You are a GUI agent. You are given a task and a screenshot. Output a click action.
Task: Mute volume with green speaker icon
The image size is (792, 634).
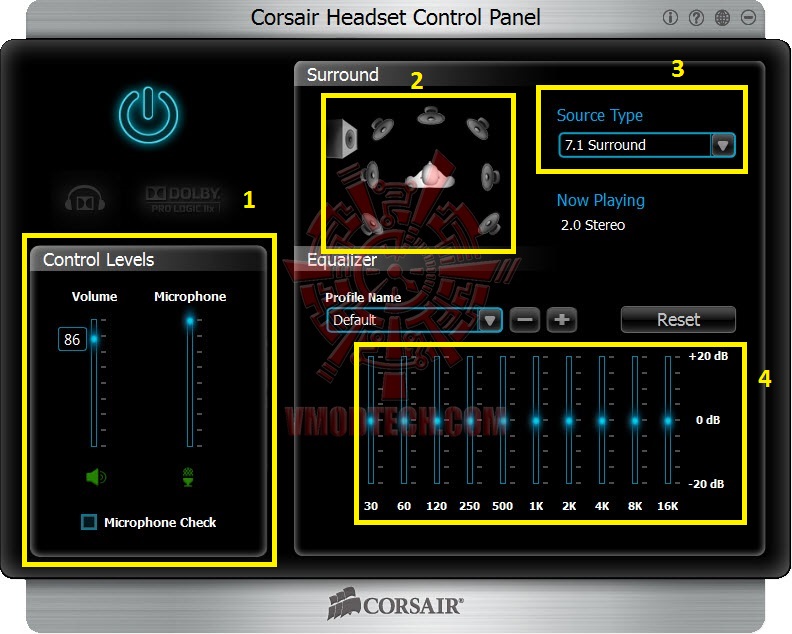coord(96,477)
